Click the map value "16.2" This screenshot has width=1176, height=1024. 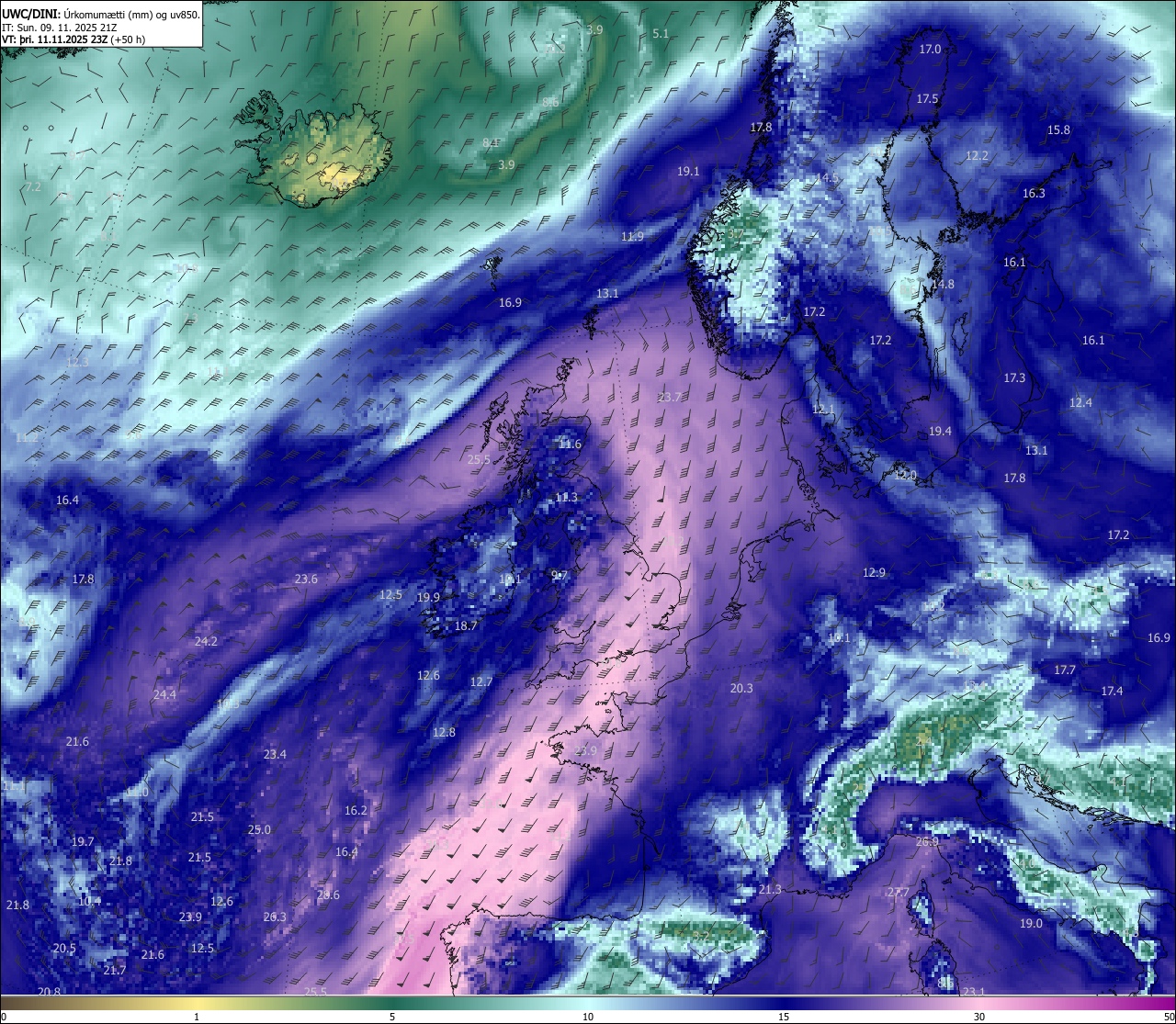click(356, 811)
